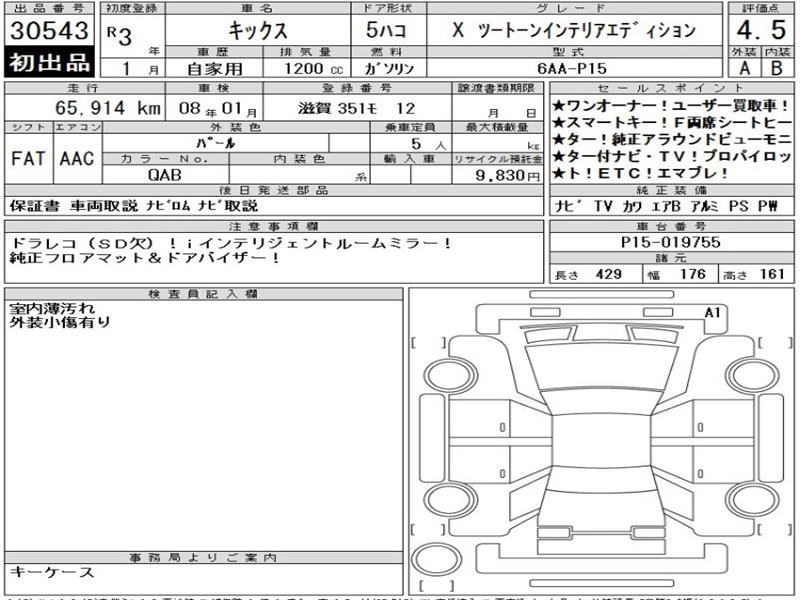Screen dimensions: 800x600
Task: Select the grade text X ツートーンインテリアエディション
Action: pos(574,31)
